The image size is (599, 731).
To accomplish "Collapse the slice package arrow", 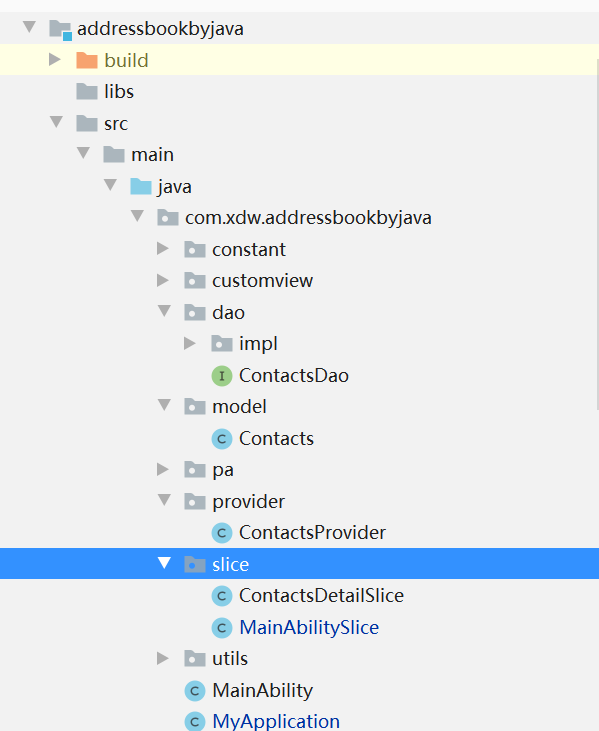I will (x=164, y=563).
